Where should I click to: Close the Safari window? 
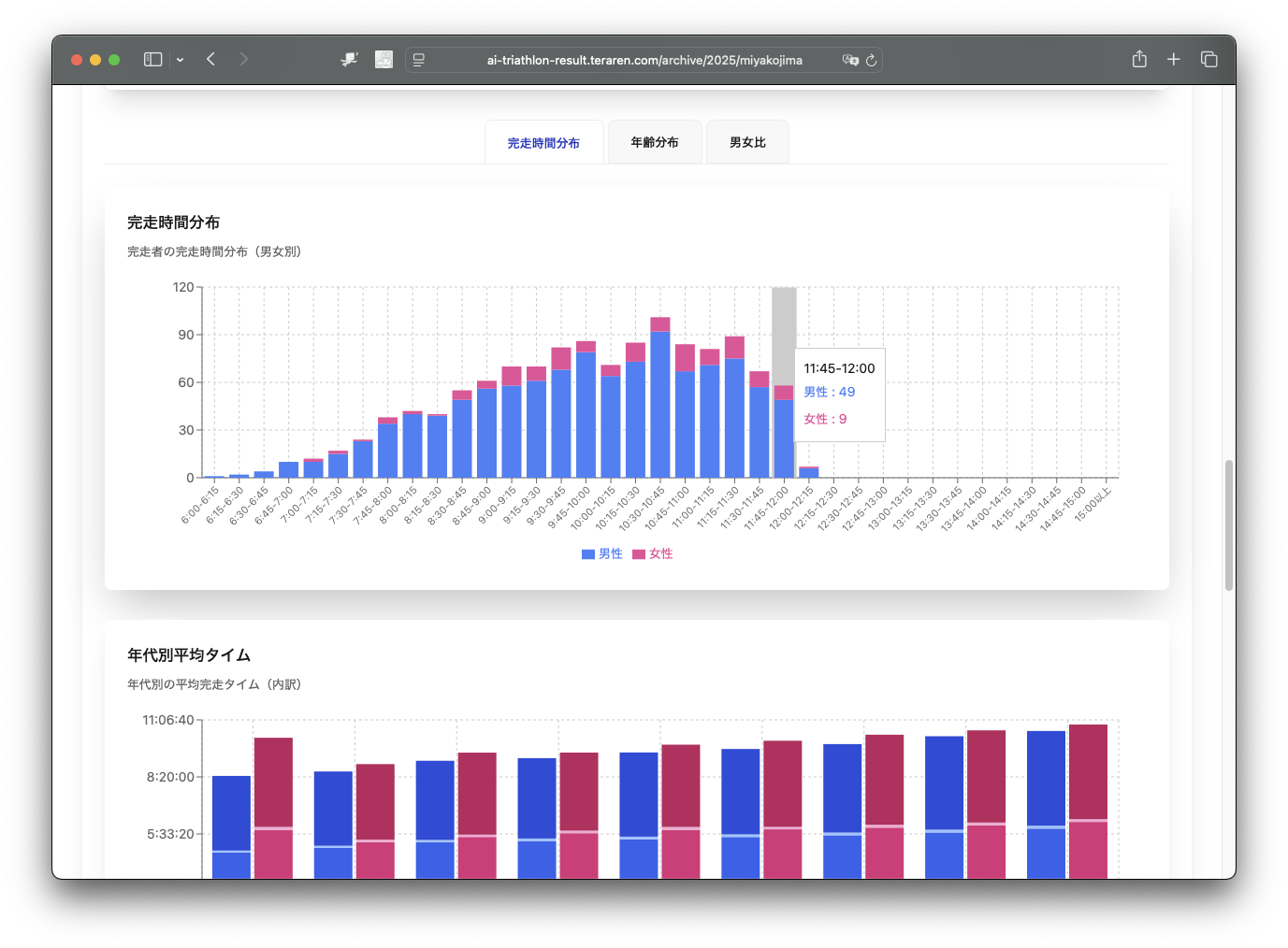[x=77, y=60]
